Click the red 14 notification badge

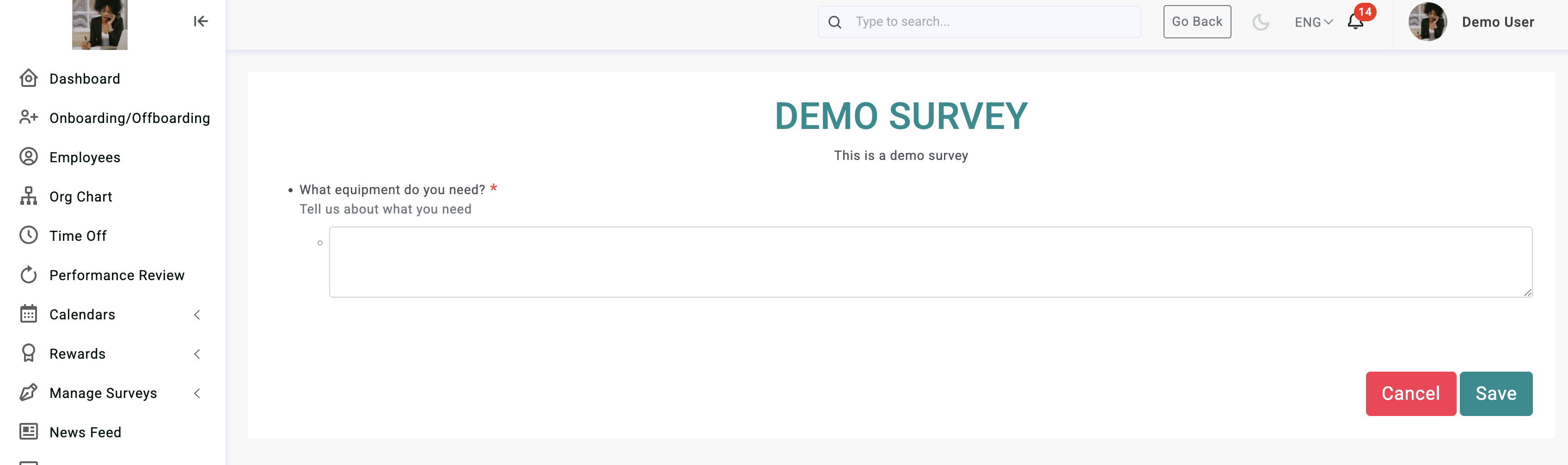(1365, 12)
